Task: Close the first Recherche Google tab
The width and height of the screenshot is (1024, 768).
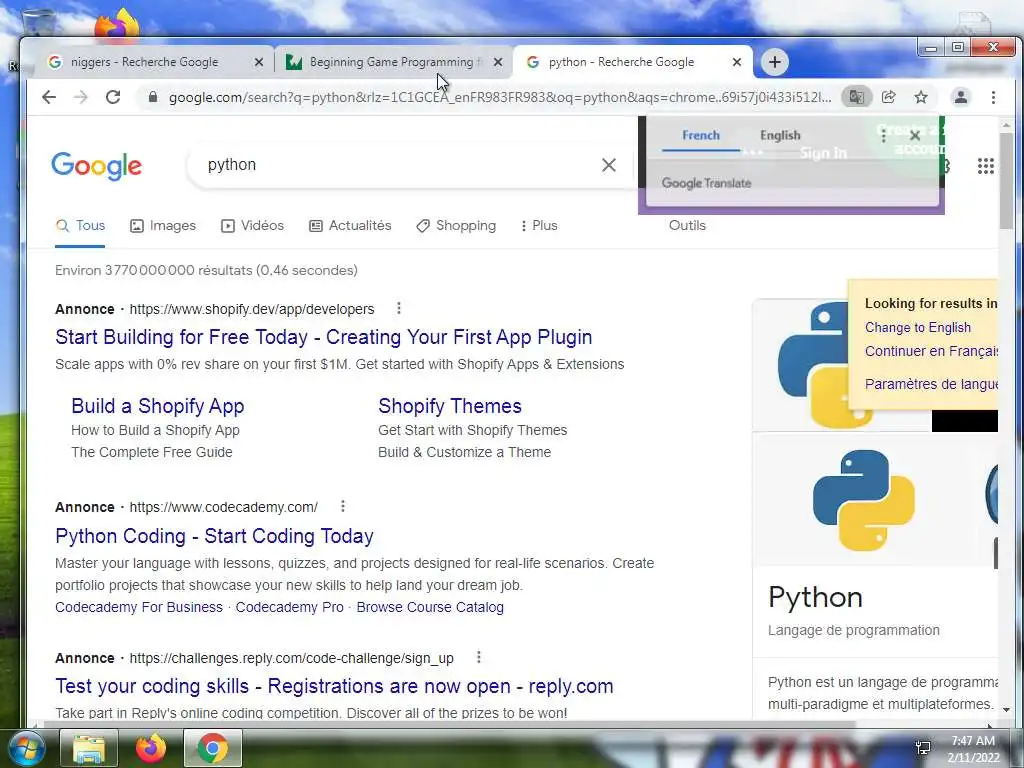Action: pyautogui.click(x=259, y=62)
